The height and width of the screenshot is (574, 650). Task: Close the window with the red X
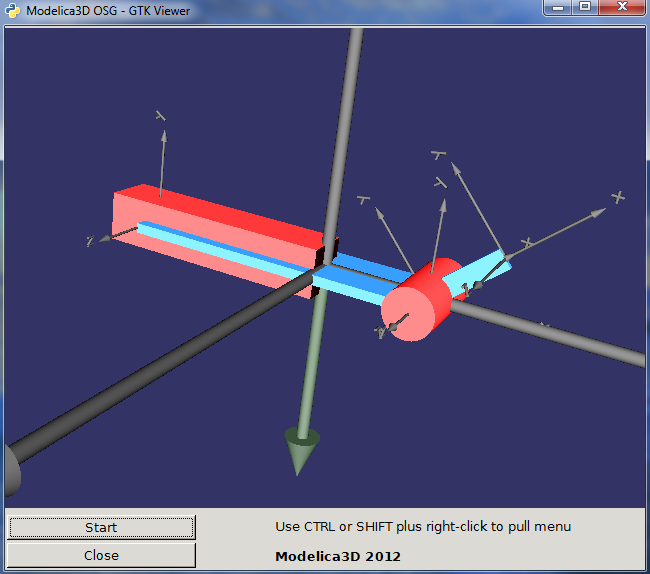[x=622, y=8]
